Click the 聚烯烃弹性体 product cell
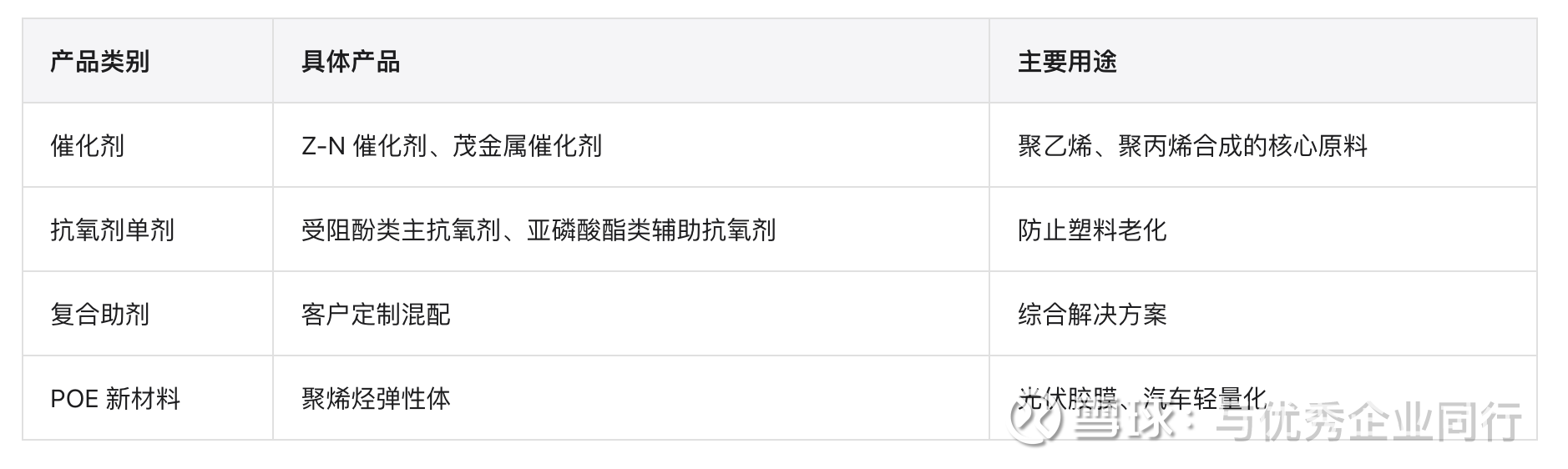Image resolution: width=1568 pixels, height=469 pixels. [376, 399]
